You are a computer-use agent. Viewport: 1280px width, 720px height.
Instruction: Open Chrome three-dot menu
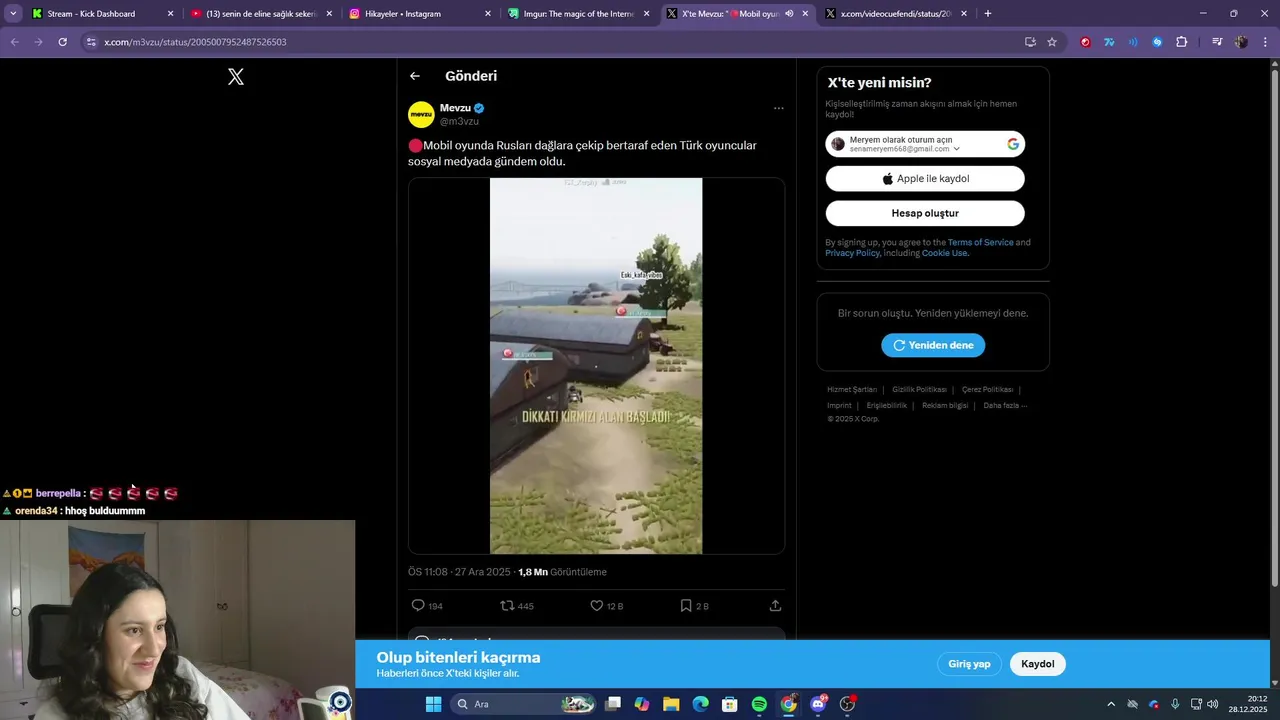(x=1266, y=42)
